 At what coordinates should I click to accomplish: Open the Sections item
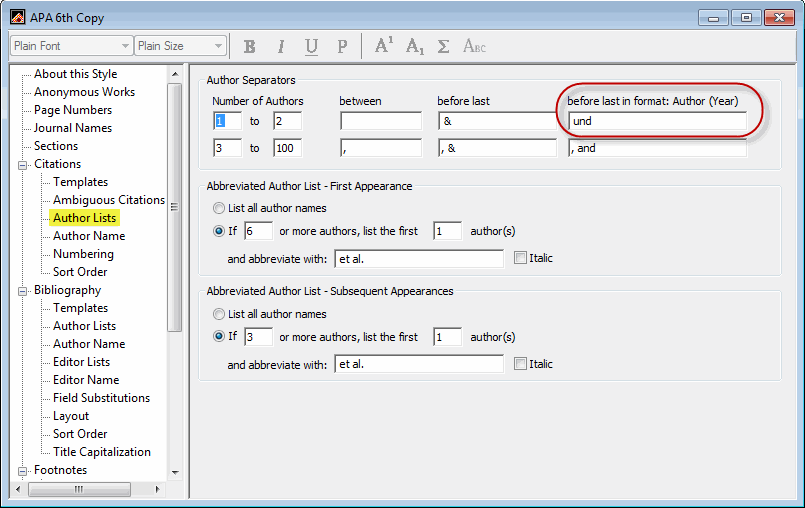pos(56,146)
